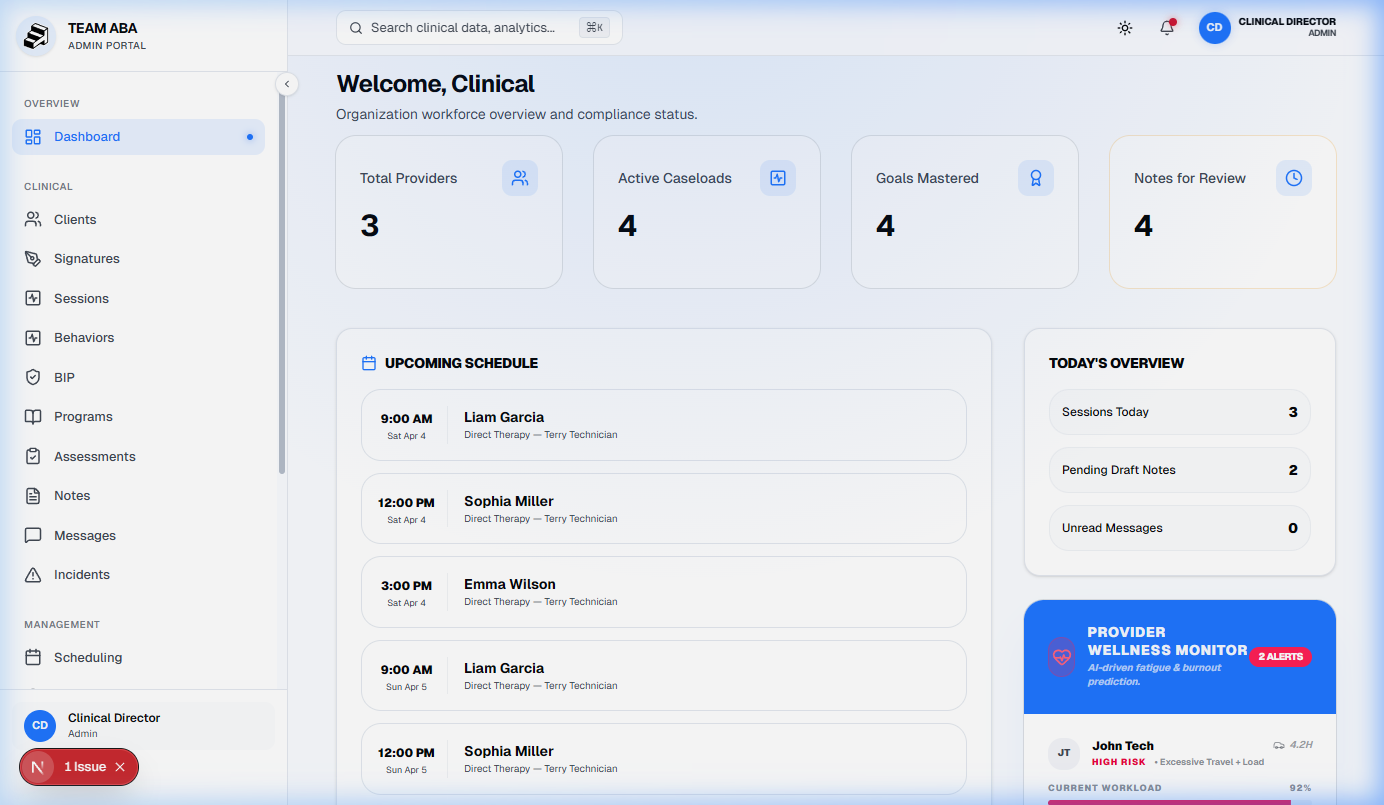This screenshot has width=1384, height=805.
Task: Open Liam Garcia Sun Apr 5 session
Action: [x=664, y=676]
